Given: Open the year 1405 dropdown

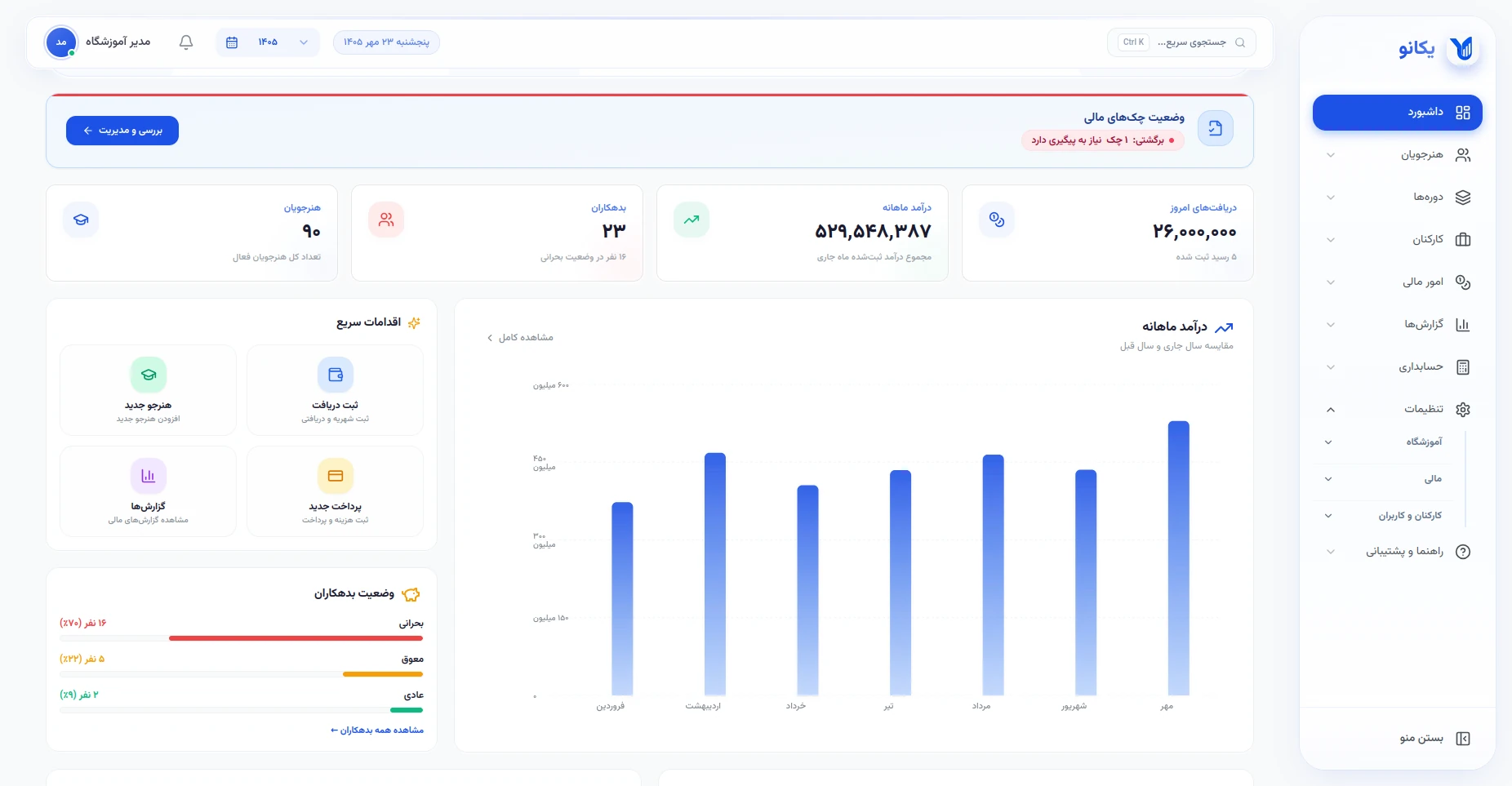Looking at the screenshot, I should pyautogui.click(x=268, y=42).
